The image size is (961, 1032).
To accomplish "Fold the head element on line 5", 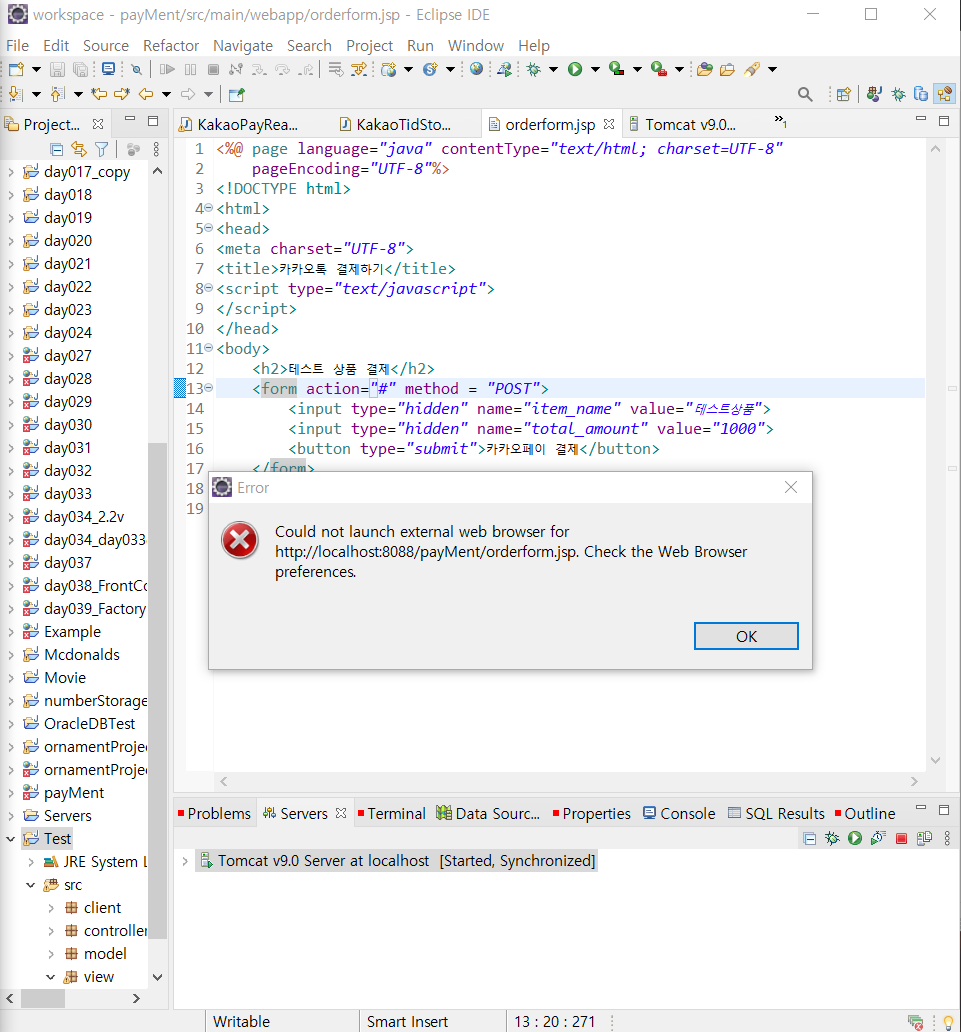I will (209, 228).
